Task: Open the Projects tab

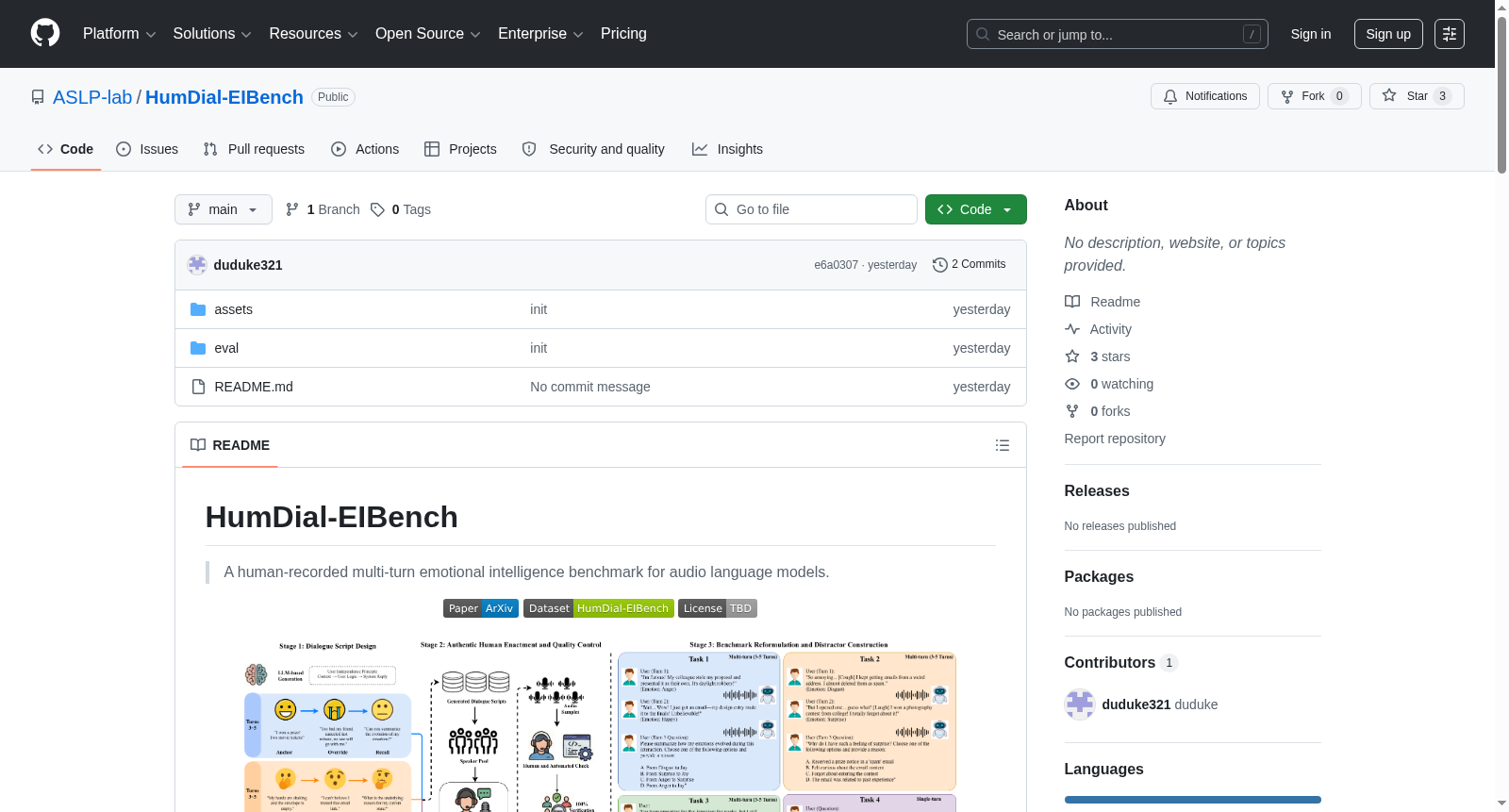Action: click(460, 149)
